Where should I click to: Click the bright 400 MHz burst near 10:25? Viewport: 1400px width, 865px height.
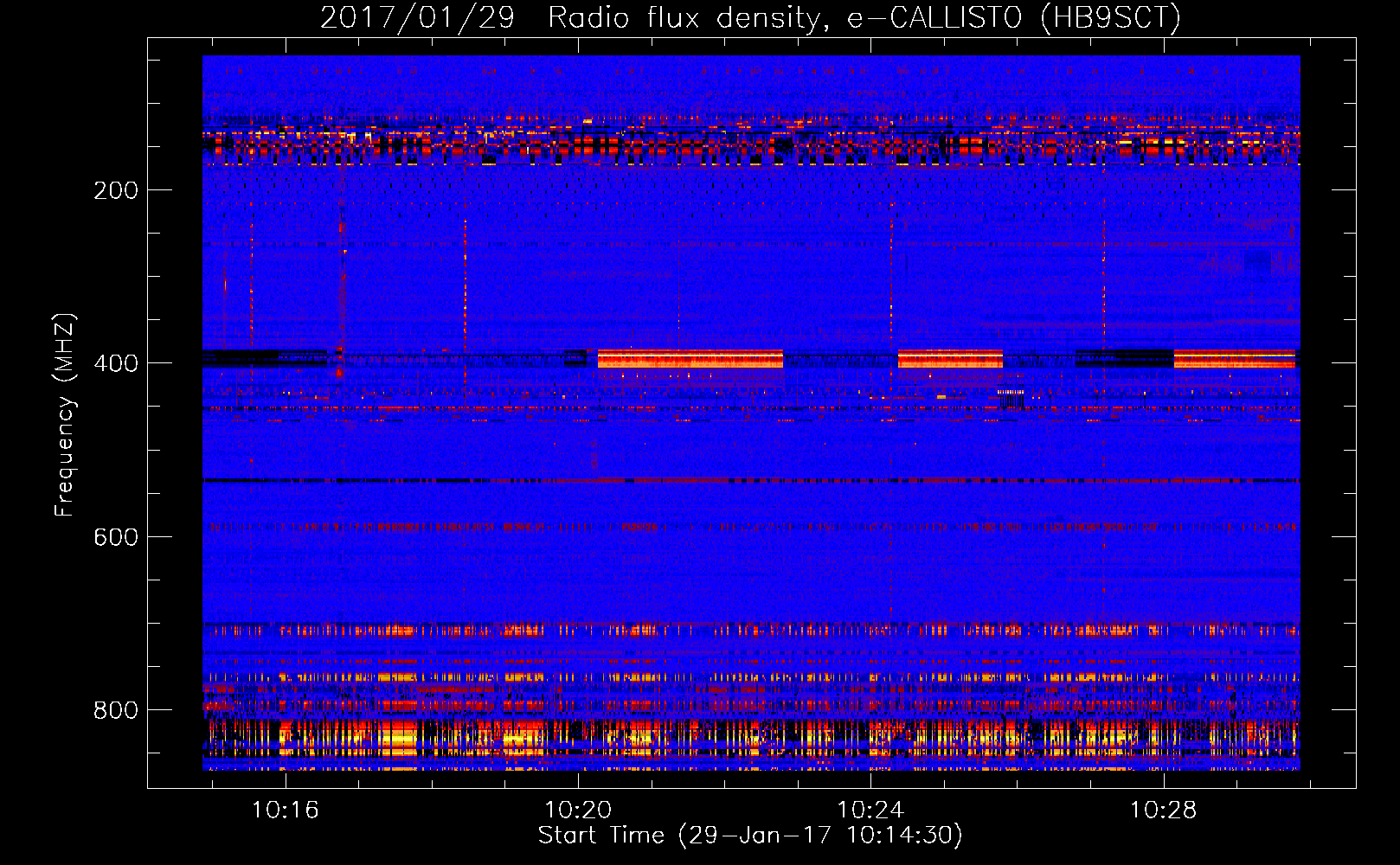tap(950, 359)
